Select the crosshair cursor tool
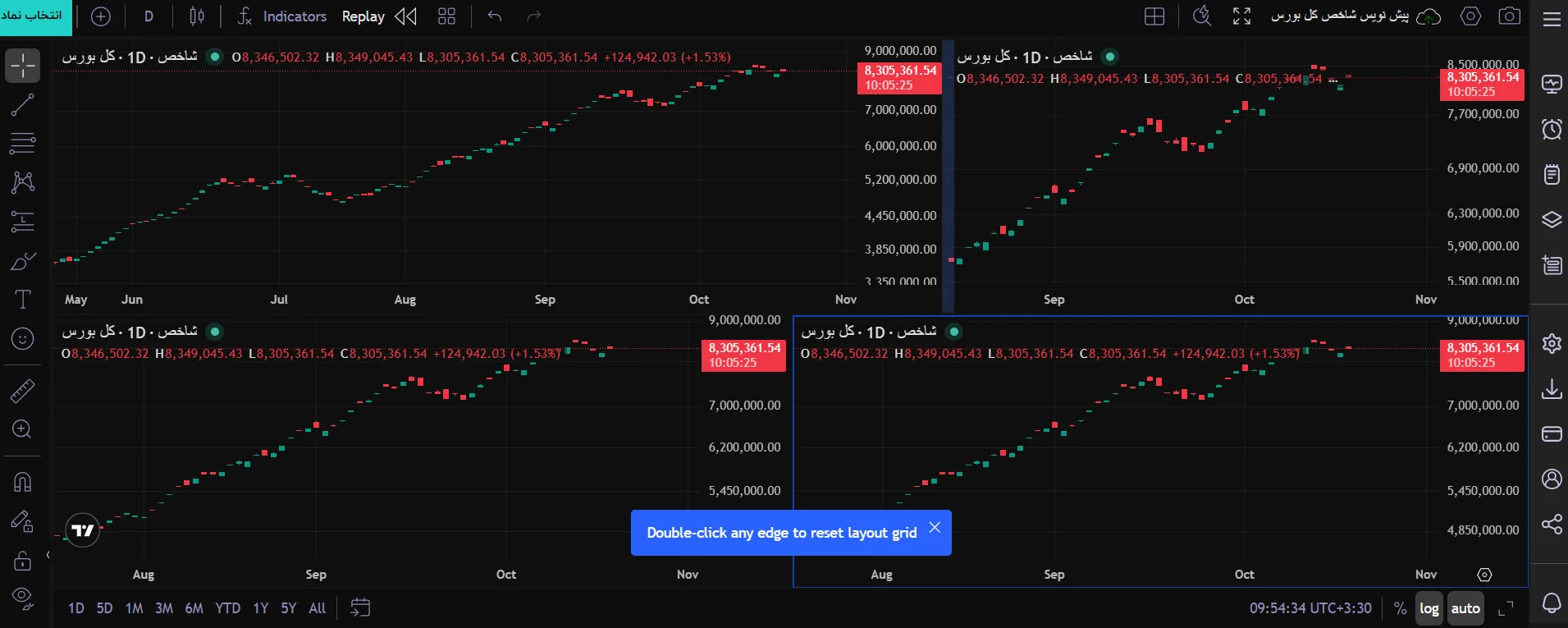 [x=23, y=66]
